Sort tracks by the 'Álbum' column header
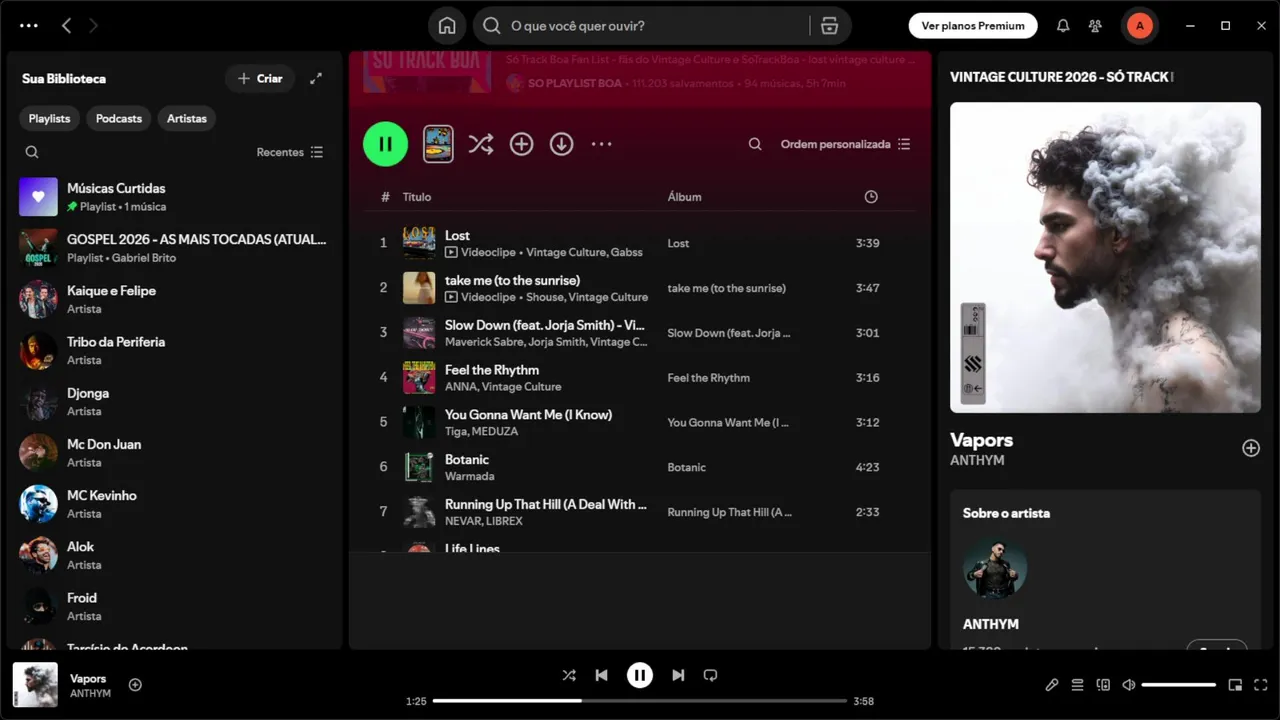The width and height of the screenshot is (1280, 720). click(684, 197)
